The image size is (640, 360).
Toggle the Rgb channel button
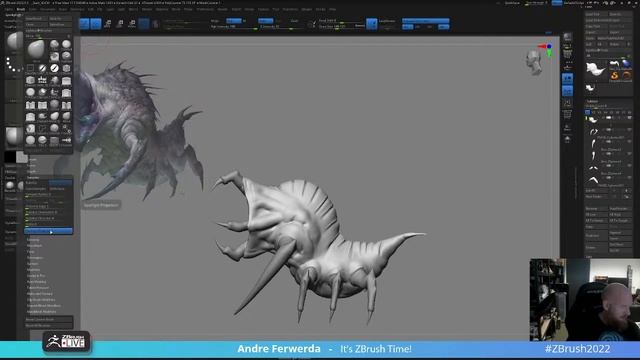pyautogui.click(x=234, y=21)
